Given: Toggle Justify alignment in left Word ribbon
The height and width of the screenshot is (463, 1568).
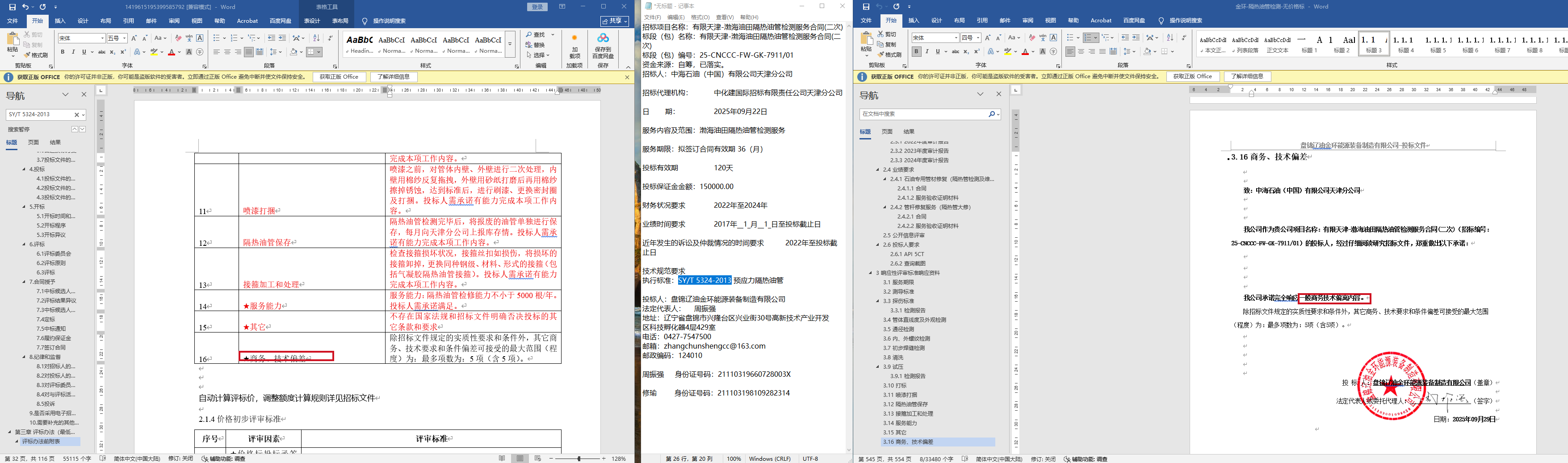Looking at the screenshot, I should (x=248, y=52).
